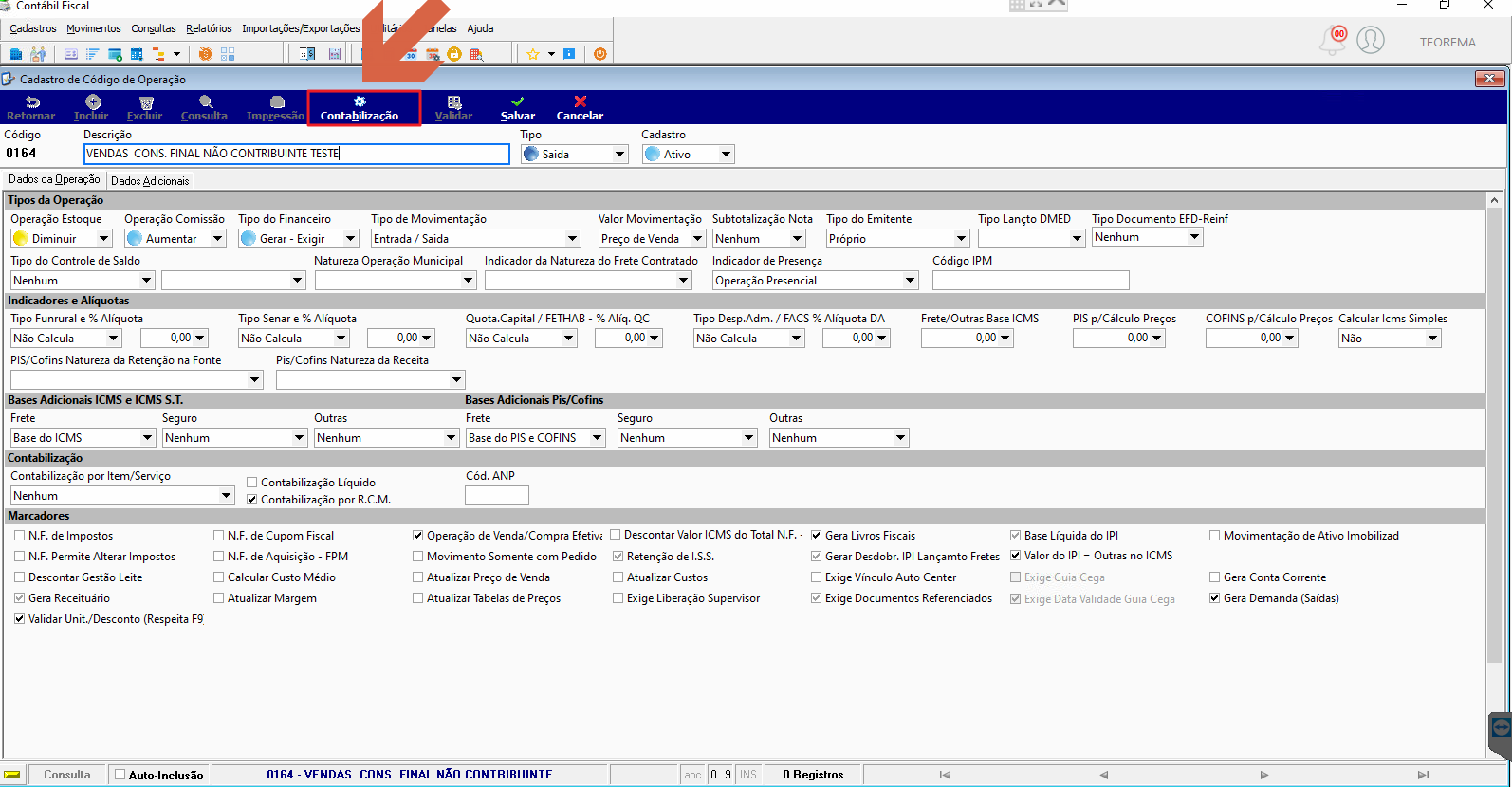Open the Cadastros menu
This screenshot has height=787, width=1512.
pos(33,28)
